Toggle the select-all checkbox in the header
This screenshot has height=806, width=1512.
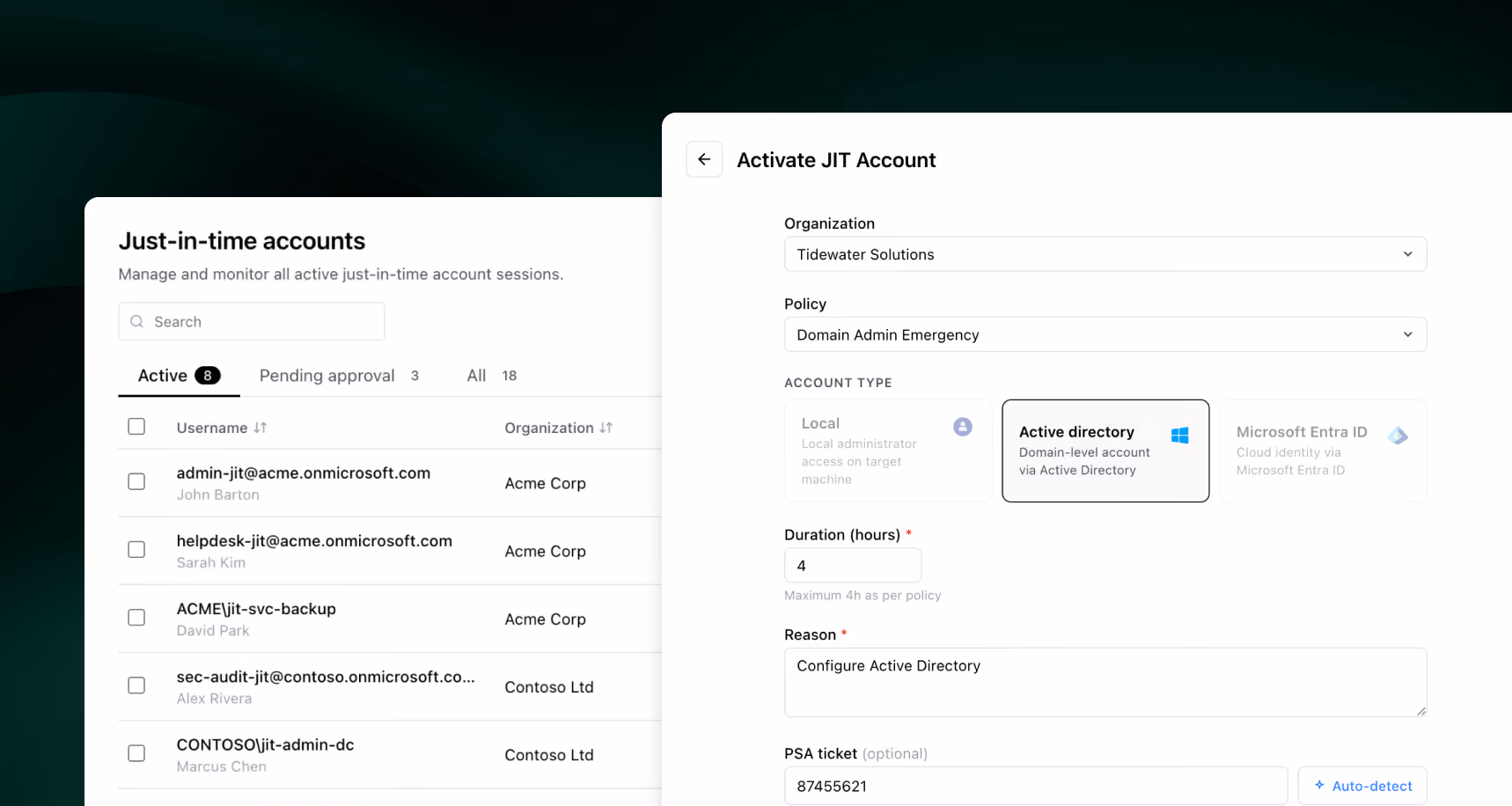click(136, 427)
